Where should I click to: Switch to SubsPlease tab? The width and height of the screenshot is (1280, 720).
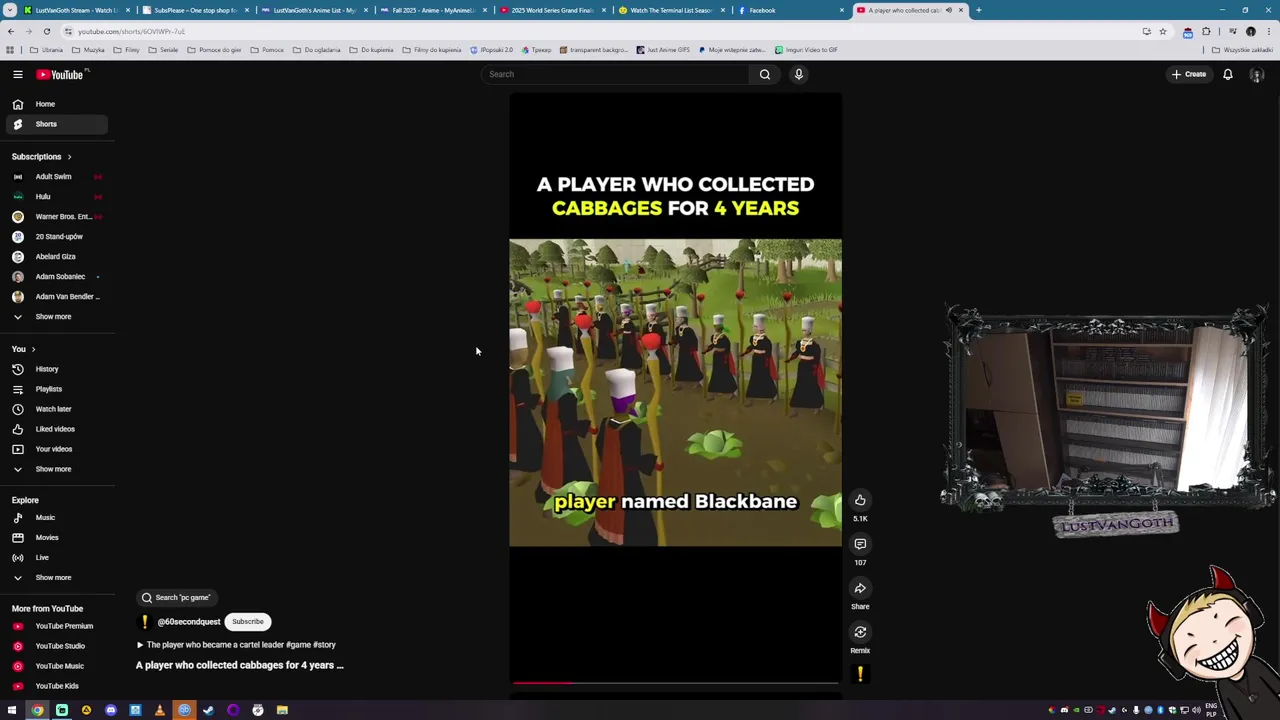195,10
